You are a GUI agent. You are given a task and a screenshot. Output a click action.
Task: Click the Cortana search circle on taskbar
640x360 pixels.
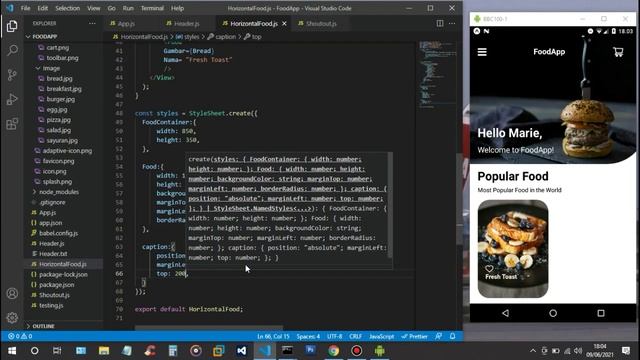point(35,351)
